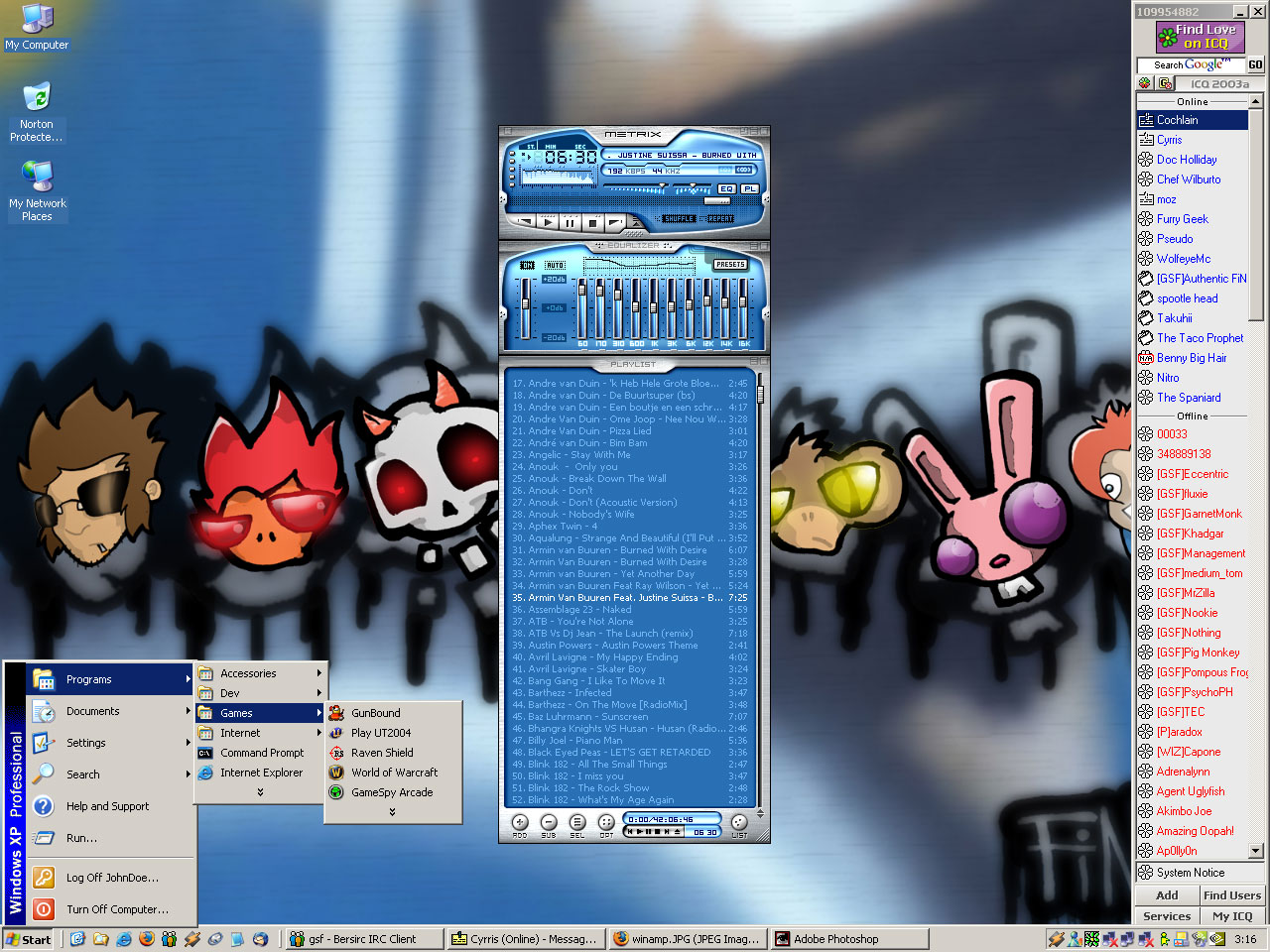This screenshot has width=1270, height=952.
Task: Open System Notice in ICQ
Action: point(1201,873)
